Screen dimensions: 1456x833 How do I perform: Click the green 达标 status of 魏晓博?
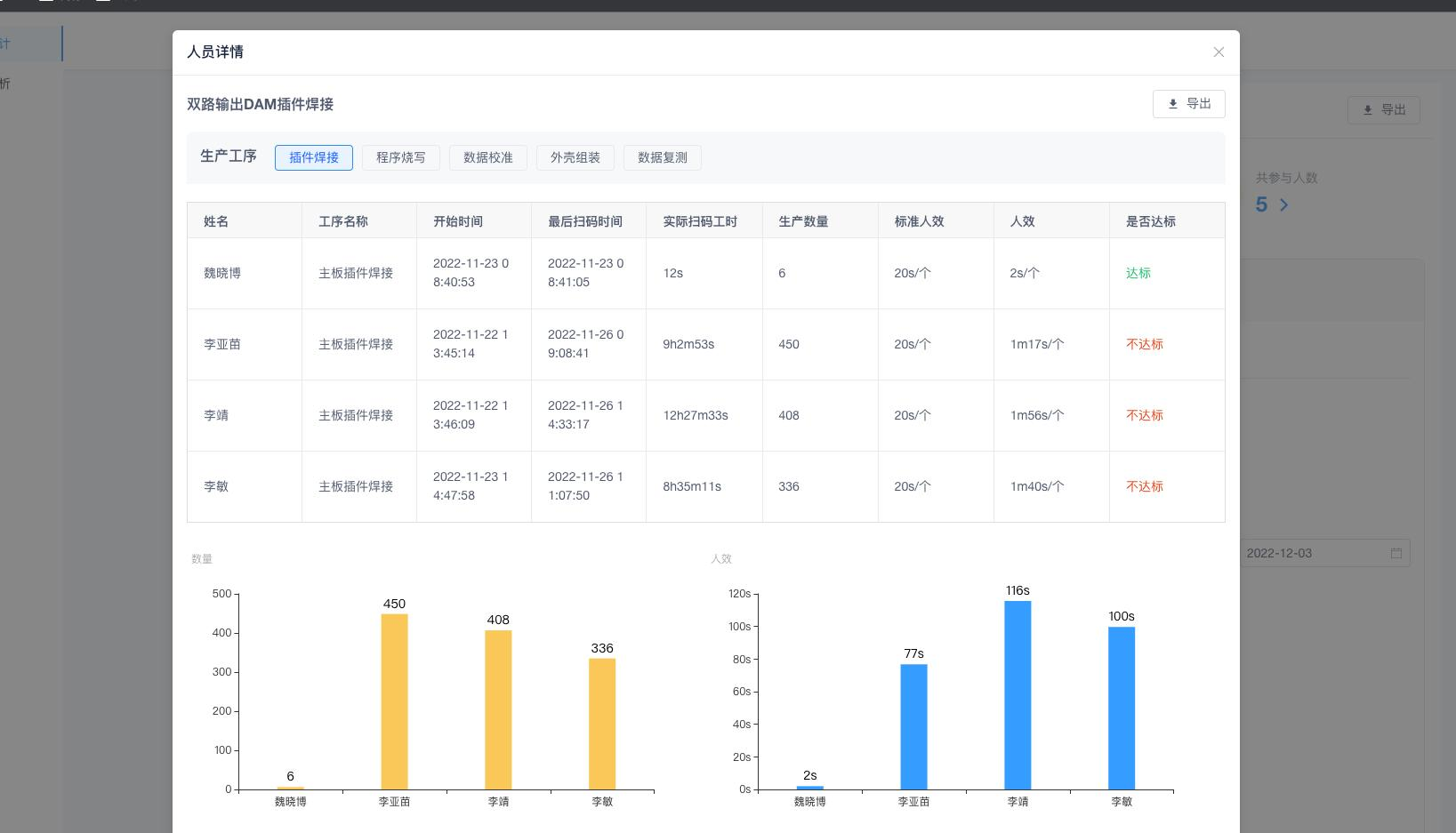click(1138, 273)
